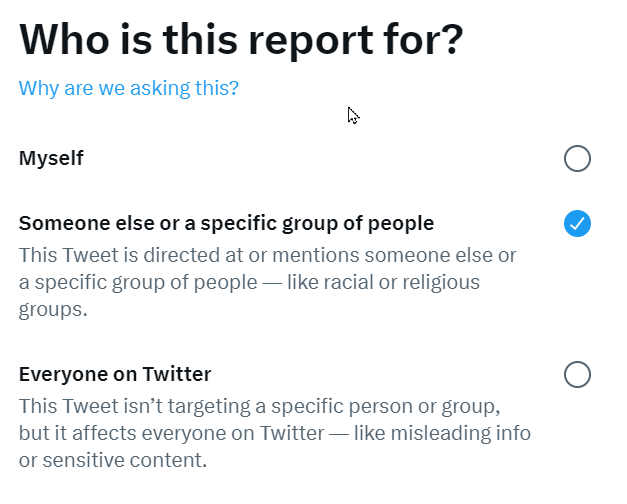Click the 'Who is this report for?' heading
This screenshot has height=504, width=627.
pyautogui.click(x=241, y=39)
